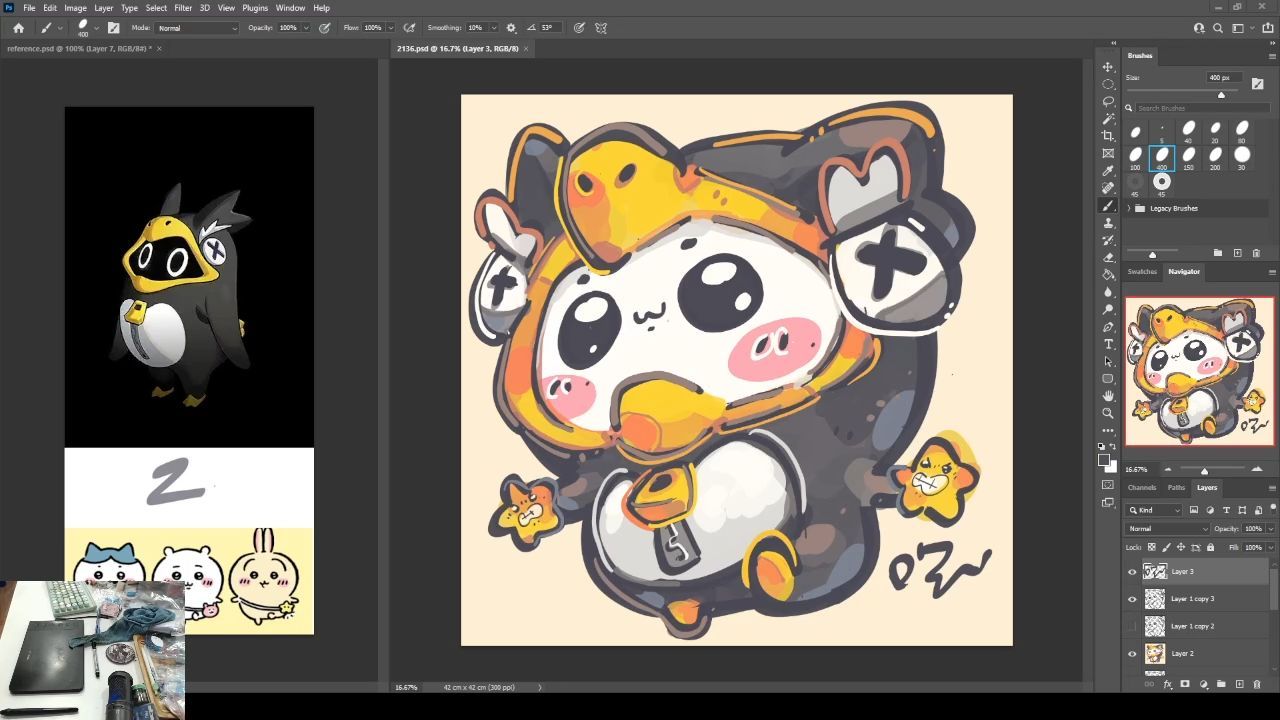Screen dimensions: 1280x720
Task: Select the Lasso tool
Action: click(x=1108, y=101)
